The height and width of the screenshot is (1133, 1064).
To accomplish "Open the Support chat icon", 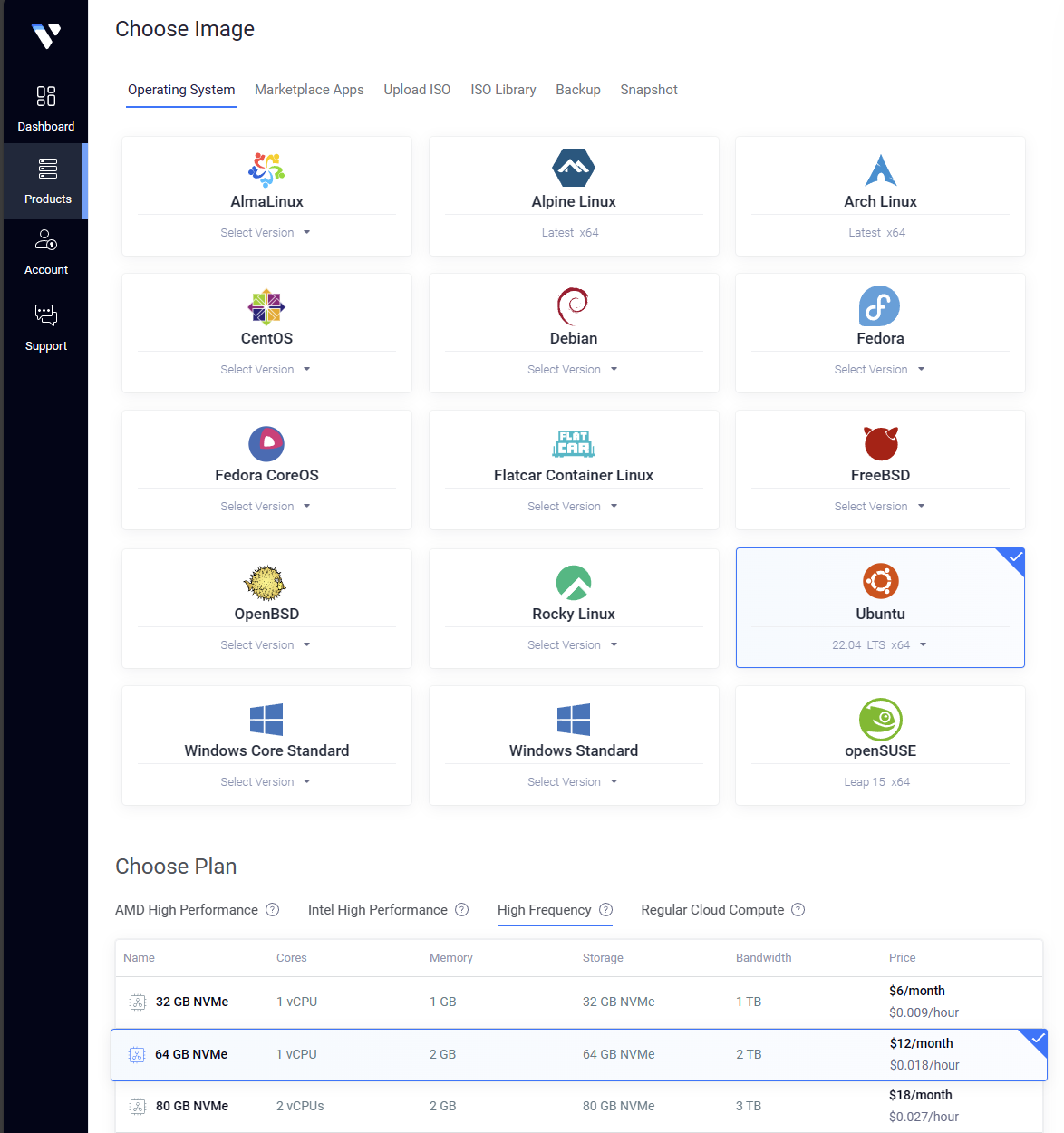I will click(x=46, y=315).
